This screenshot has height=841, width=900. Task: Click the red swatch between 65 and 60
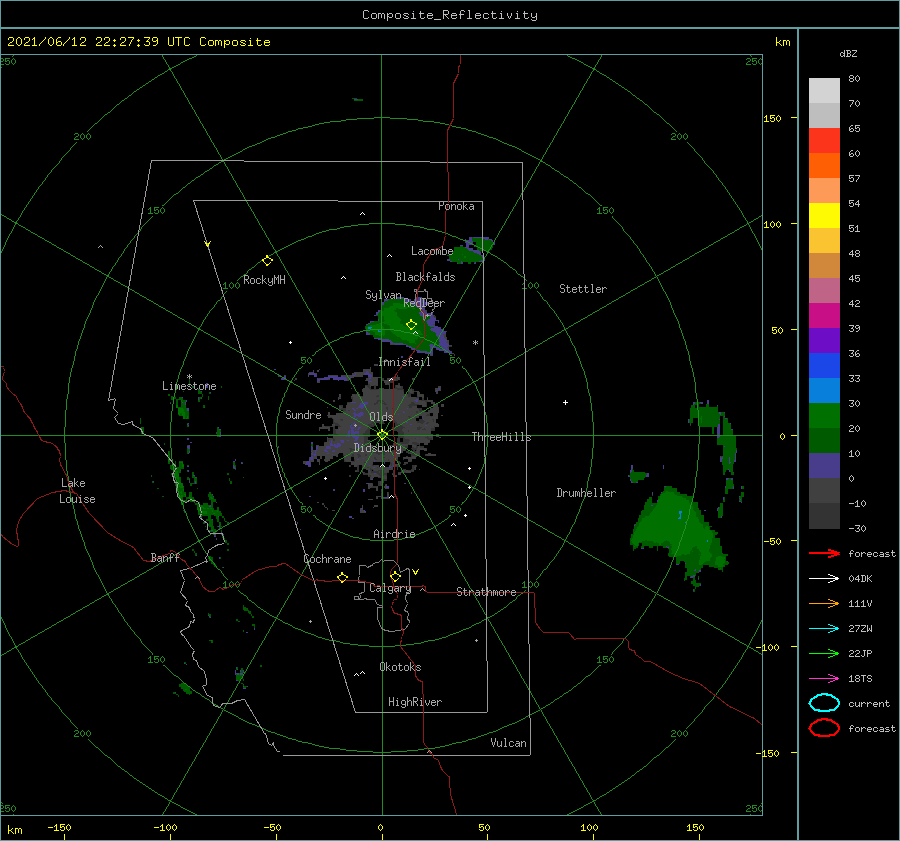click(x=824, y=141)
